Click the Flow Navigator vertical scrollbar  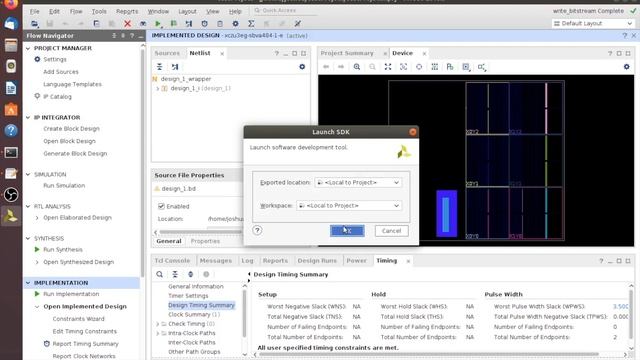(x=142, y=163)
